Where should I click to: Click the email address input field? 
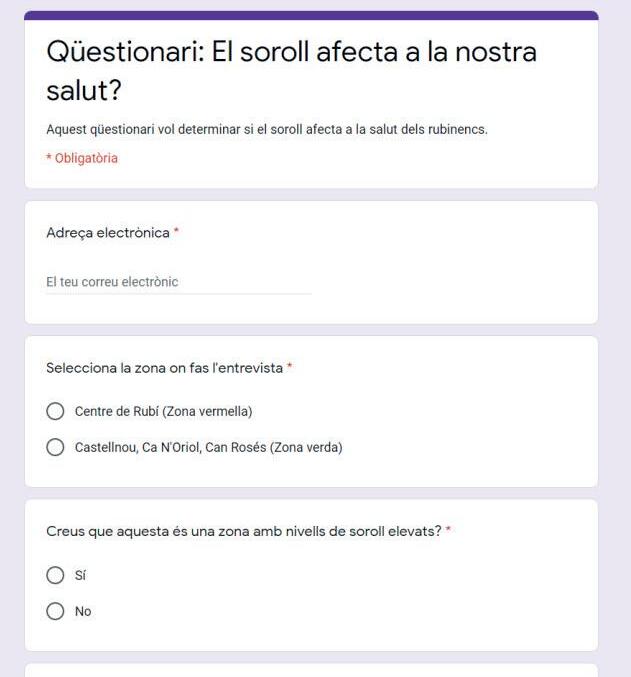[178, 282]
